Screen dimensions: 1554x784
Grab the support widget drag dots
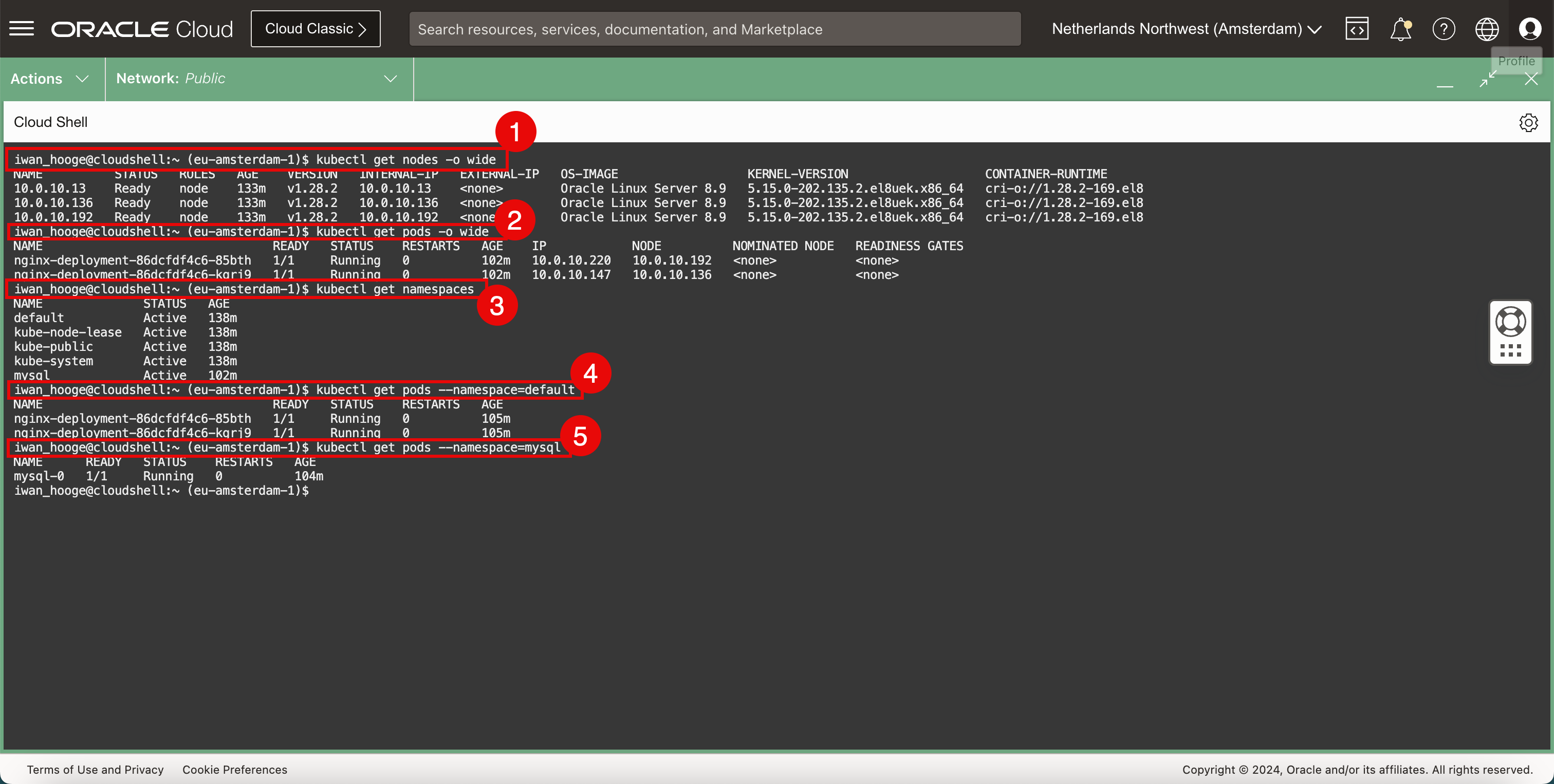point(1510,350)
